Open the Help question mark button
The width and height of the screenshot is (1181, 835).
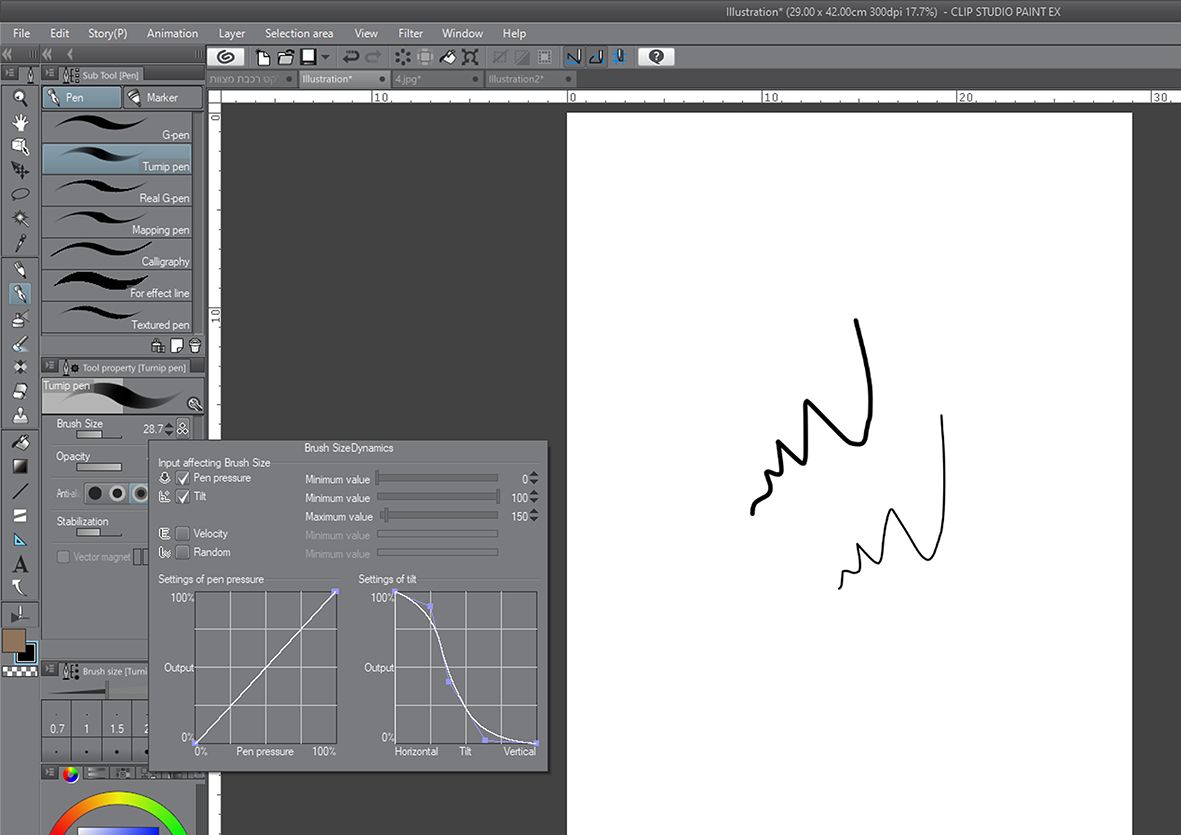pyautogui.click(x=656, y=56)
